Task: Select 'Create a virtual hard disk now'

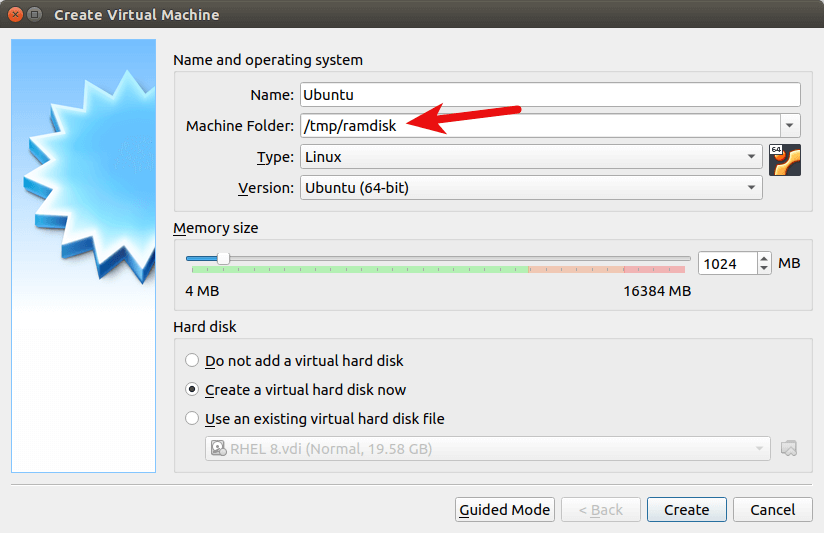Action: click(192, 390)
